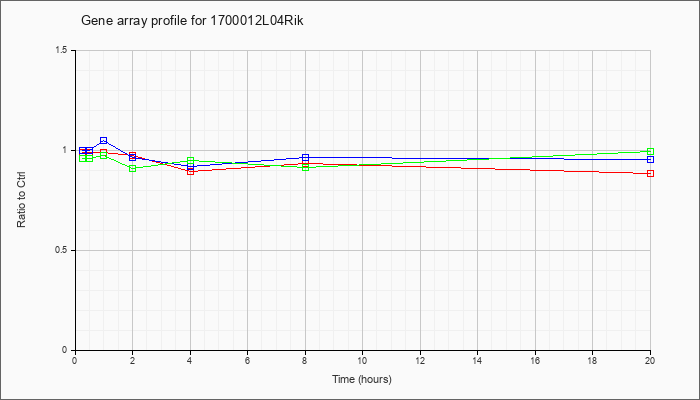Click the green marker at 4 hours
The height and width of the screenshot is (400, 700).
tap(191, 161)
